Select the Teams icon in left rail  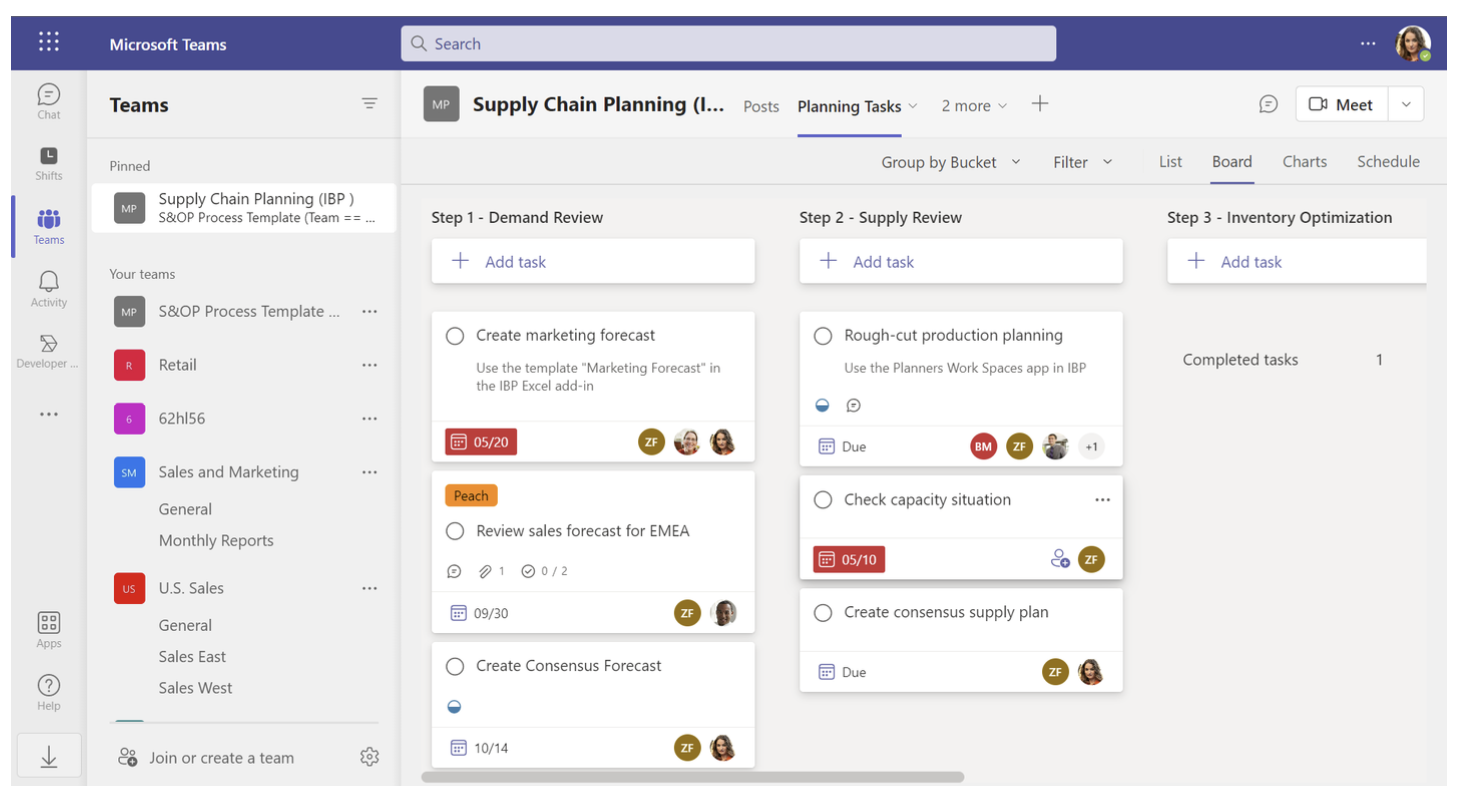tap(49, 226)
